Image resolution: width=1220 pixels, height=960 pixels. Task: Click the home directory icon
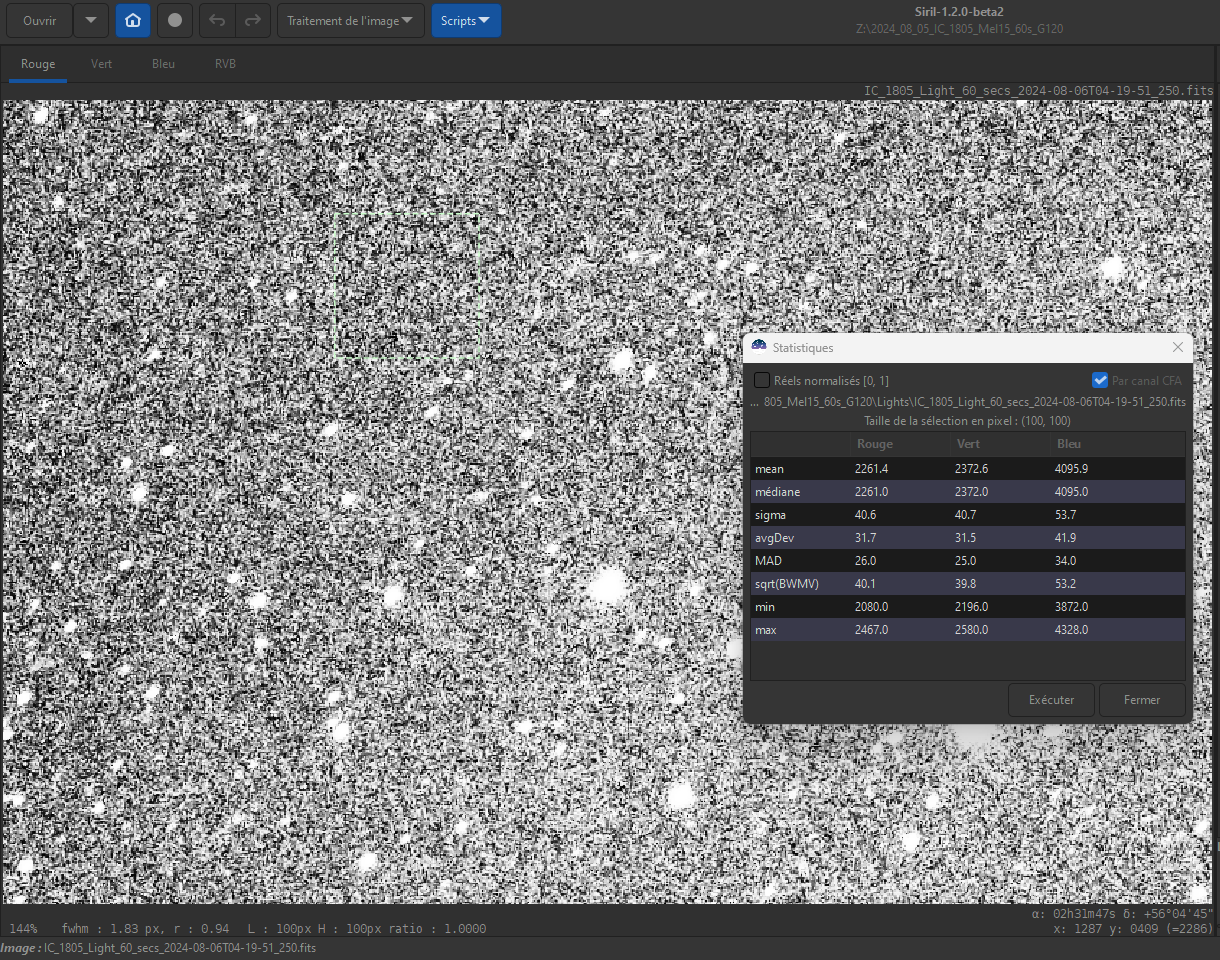[x=133, y=20]
